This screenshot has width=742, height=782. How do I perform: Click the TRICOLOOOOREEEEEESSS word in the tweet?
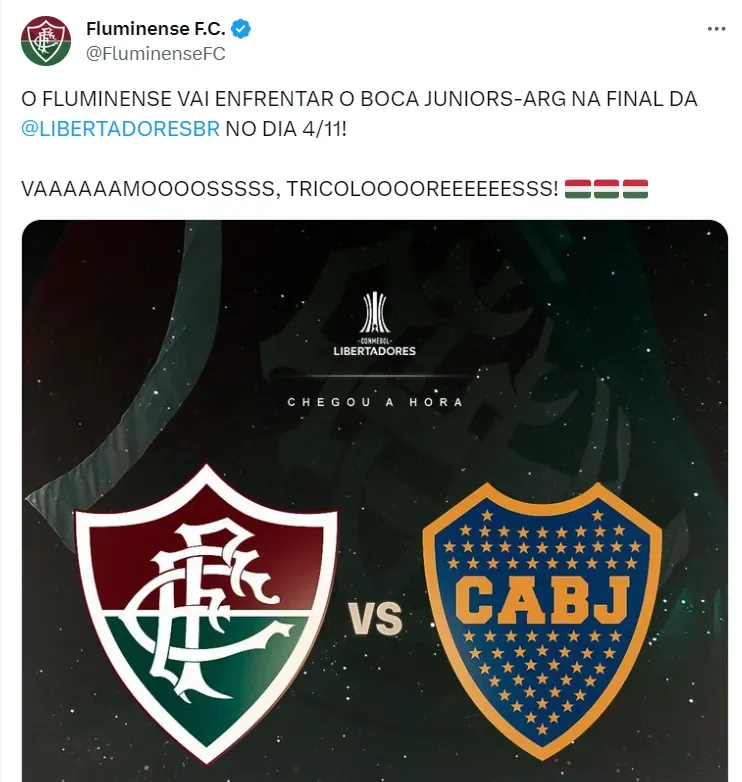(422, 190)
